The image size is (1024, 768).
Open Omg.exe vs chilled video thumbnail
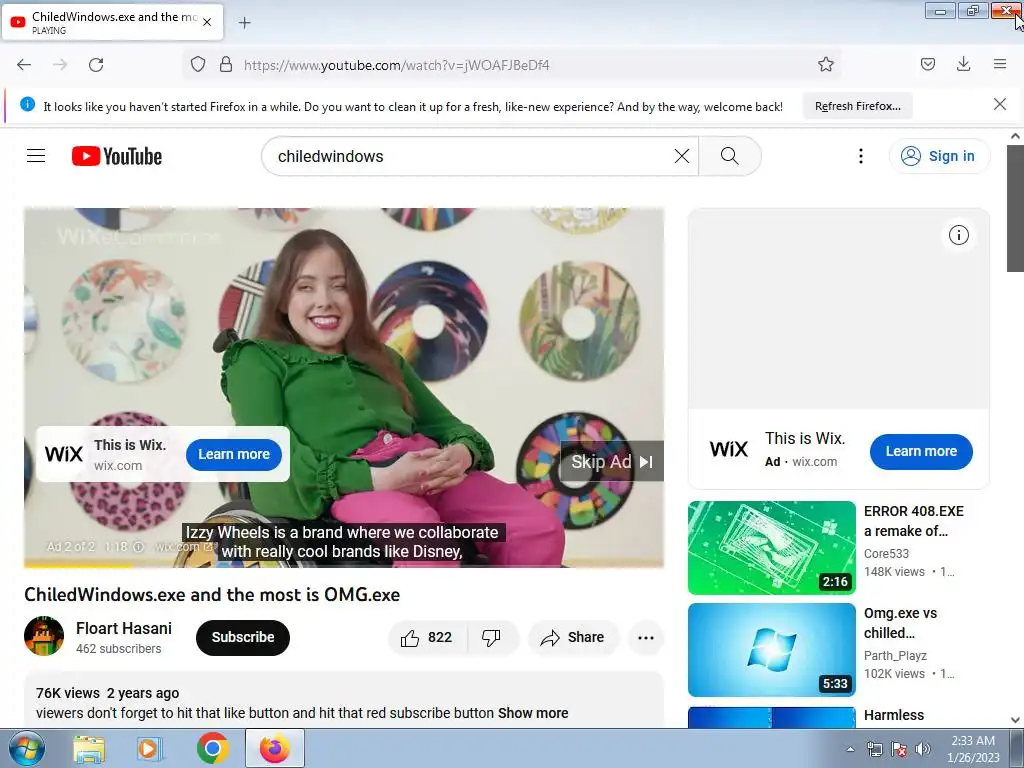click(771, 650)
